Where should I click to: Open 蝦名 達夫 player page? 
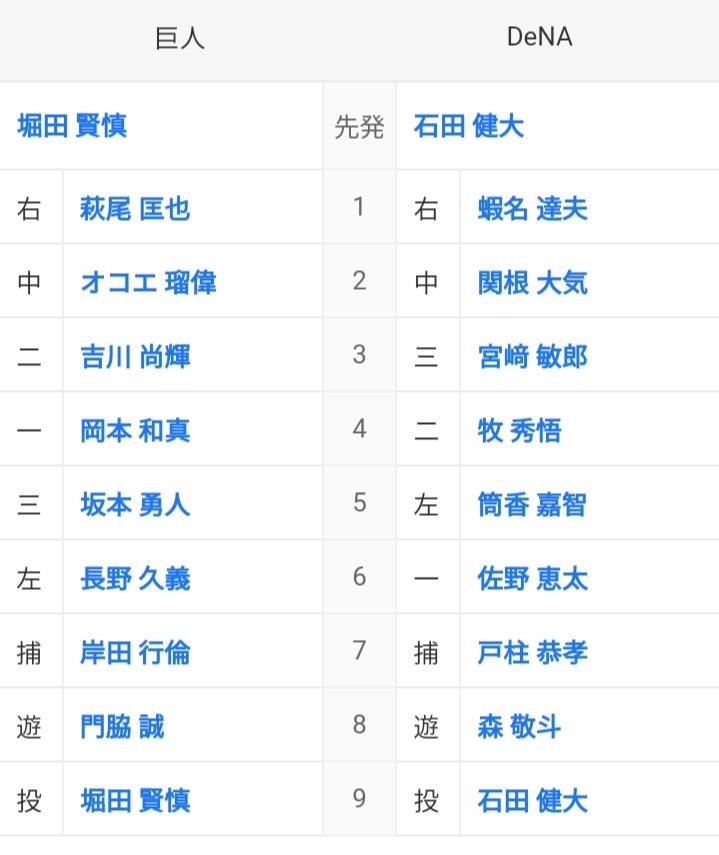pyautogui.click(x=533, y=208)
